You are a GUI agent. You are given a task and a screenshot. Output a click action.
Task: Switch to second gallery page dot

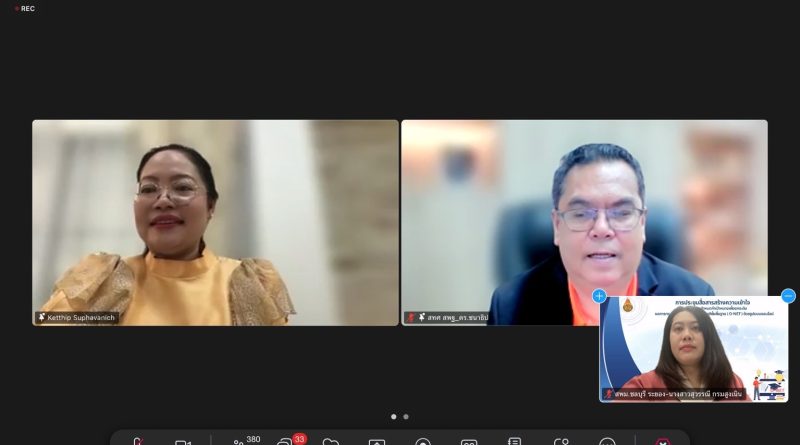[x=406, y=416]
